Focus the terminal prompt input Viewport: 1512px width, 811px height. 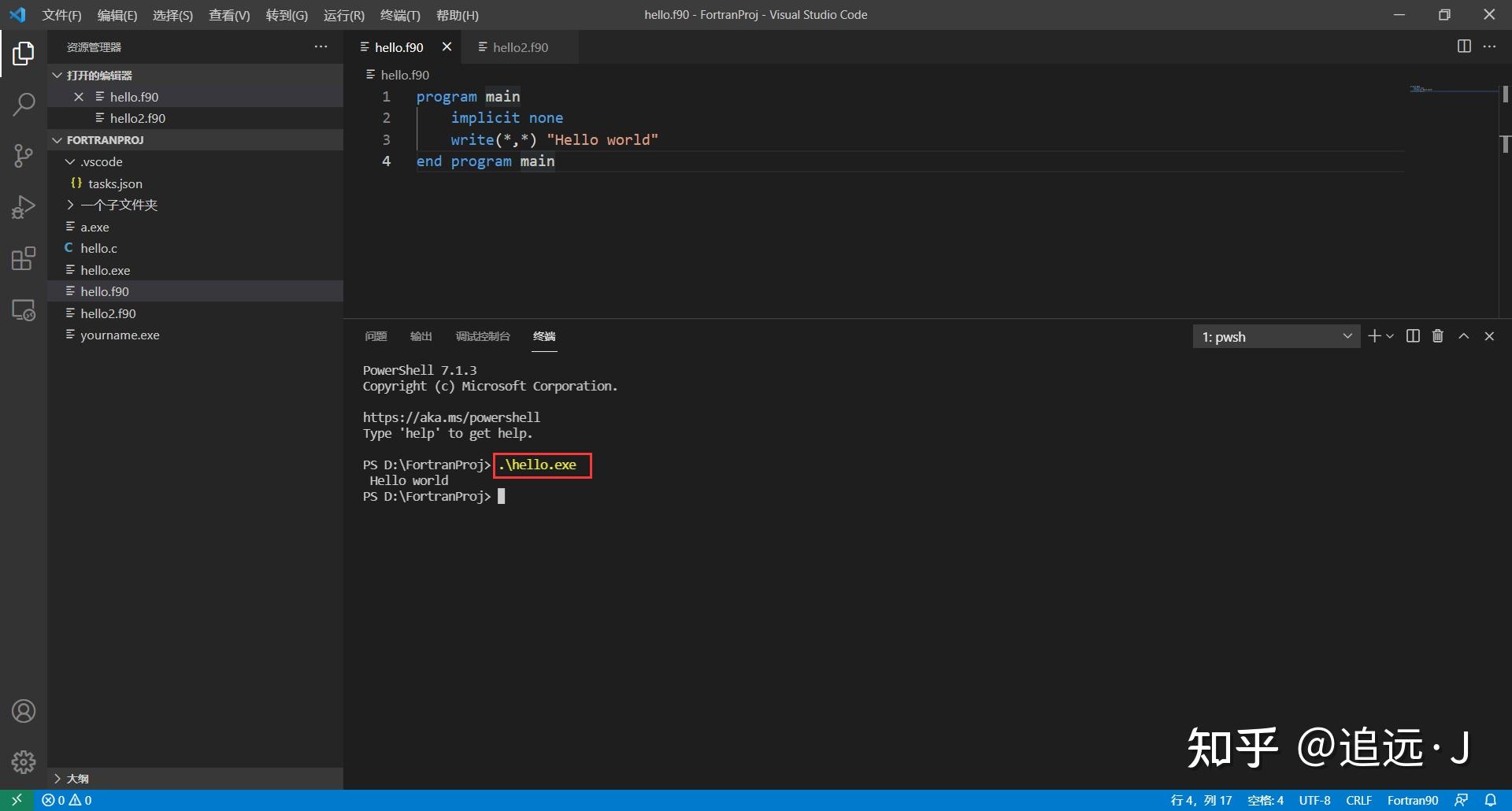pos(501,496)
